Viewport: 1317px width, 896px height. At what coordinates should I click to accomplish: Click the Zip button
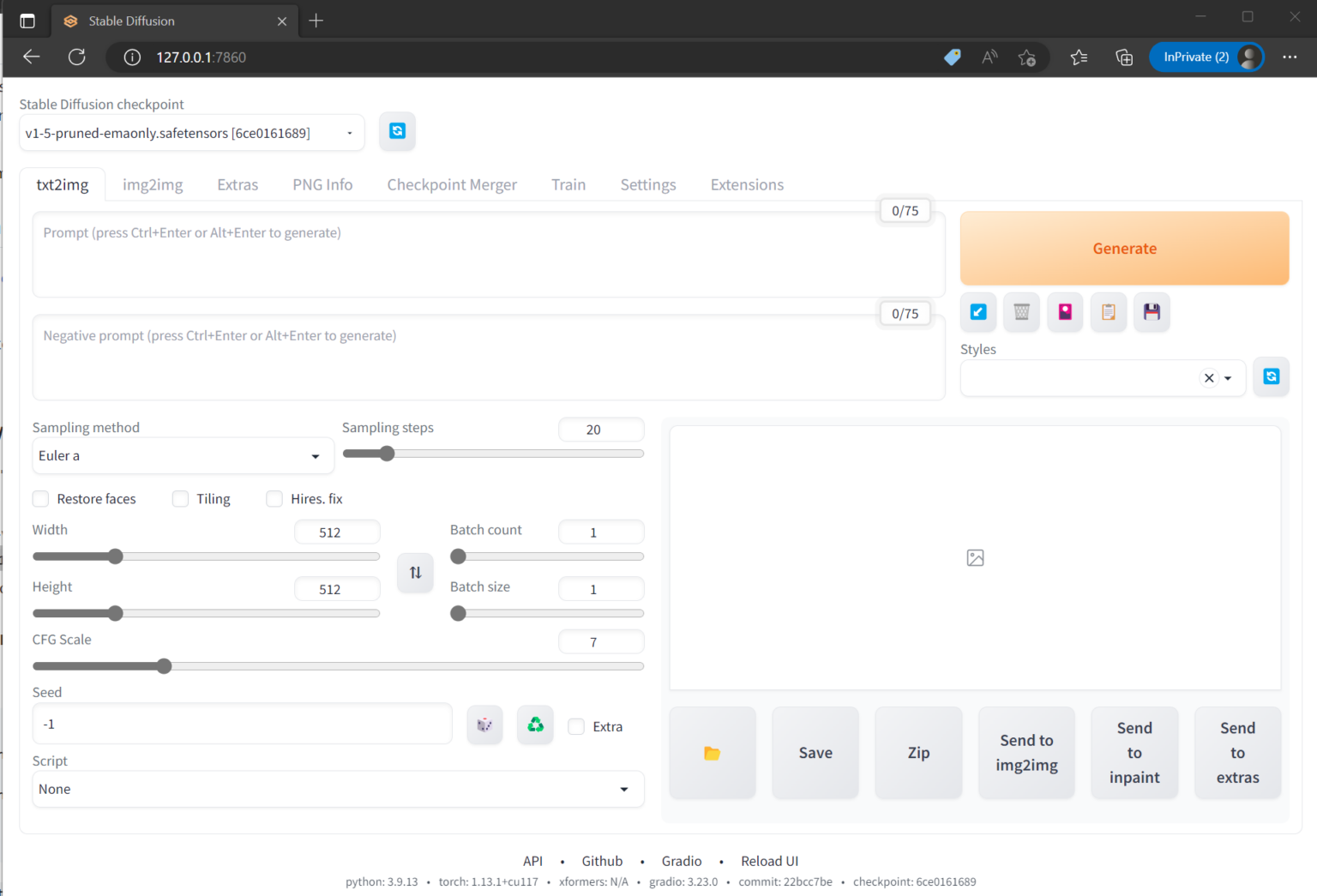click(918, 753)
